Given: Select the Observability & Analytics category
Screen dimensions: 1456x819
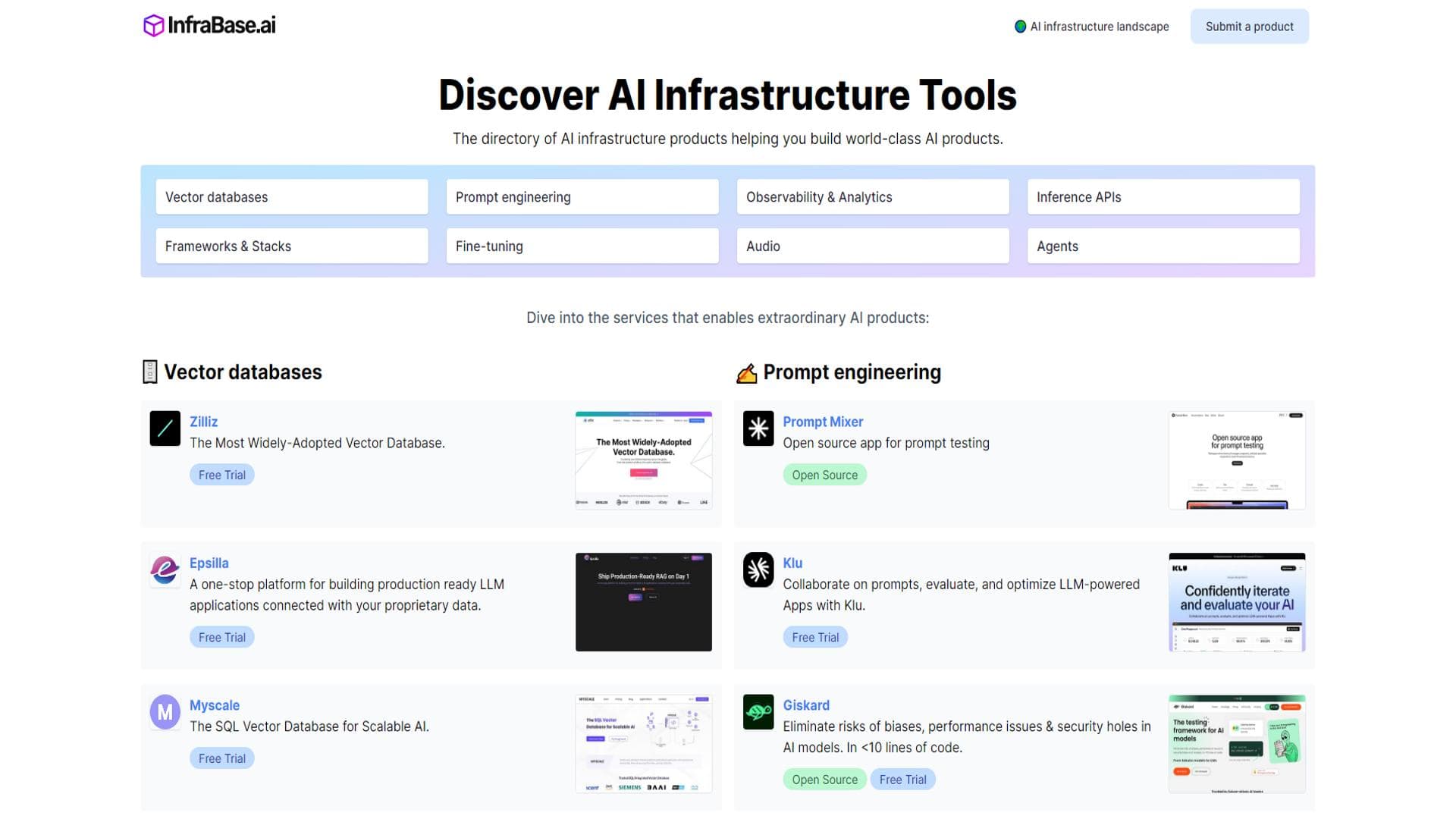Looking at the screenshot, I should pyautogui.click(x=873, y=197).
